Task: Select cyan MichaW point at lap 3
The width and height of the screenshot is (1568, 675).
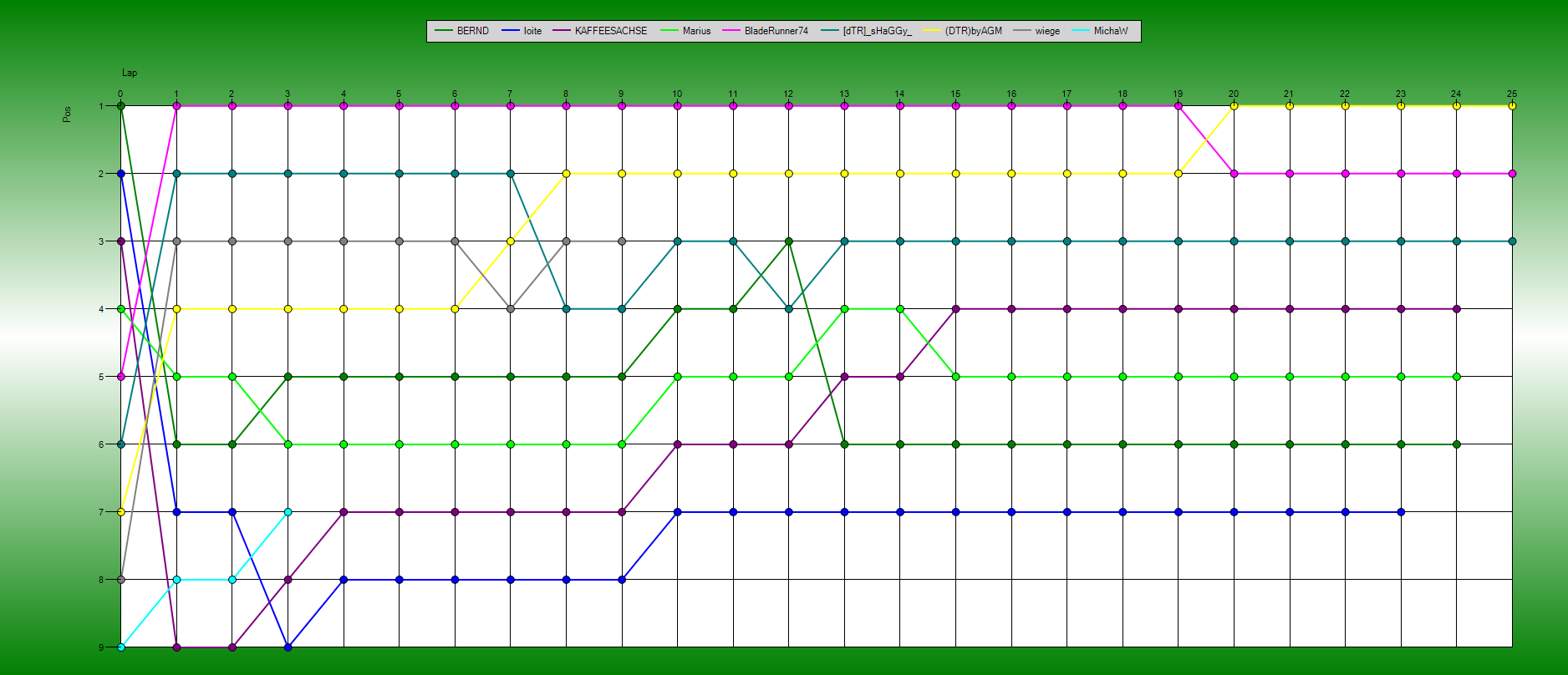Action: pyautogui.click(x=288, y=512)
